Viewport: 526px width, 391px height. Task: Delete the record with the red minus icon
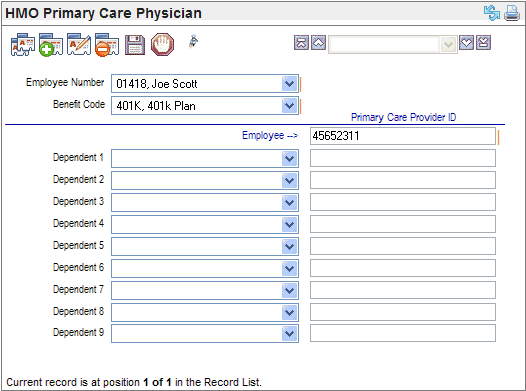pyautogui.click(x=107, y=44)
